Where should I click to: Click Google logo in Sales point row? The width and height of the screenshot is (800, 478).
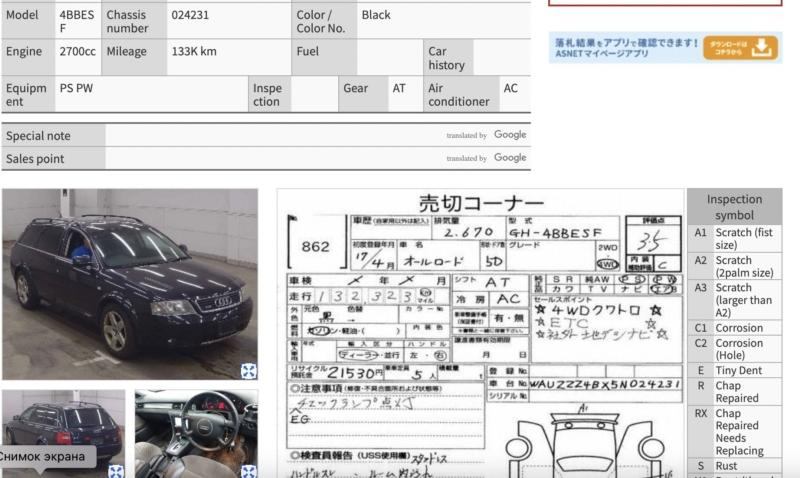[x=509, y=158]
